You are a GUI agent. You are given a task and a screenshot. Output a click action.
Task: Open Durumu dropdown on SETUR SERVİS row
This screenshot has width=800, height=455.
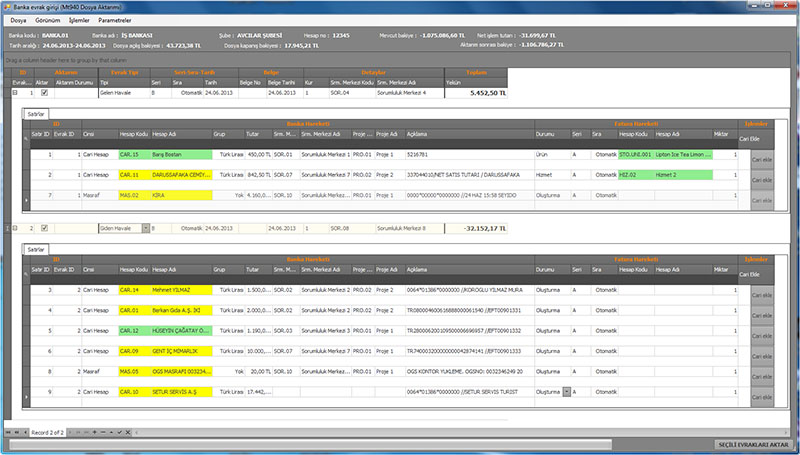[566, 392]
